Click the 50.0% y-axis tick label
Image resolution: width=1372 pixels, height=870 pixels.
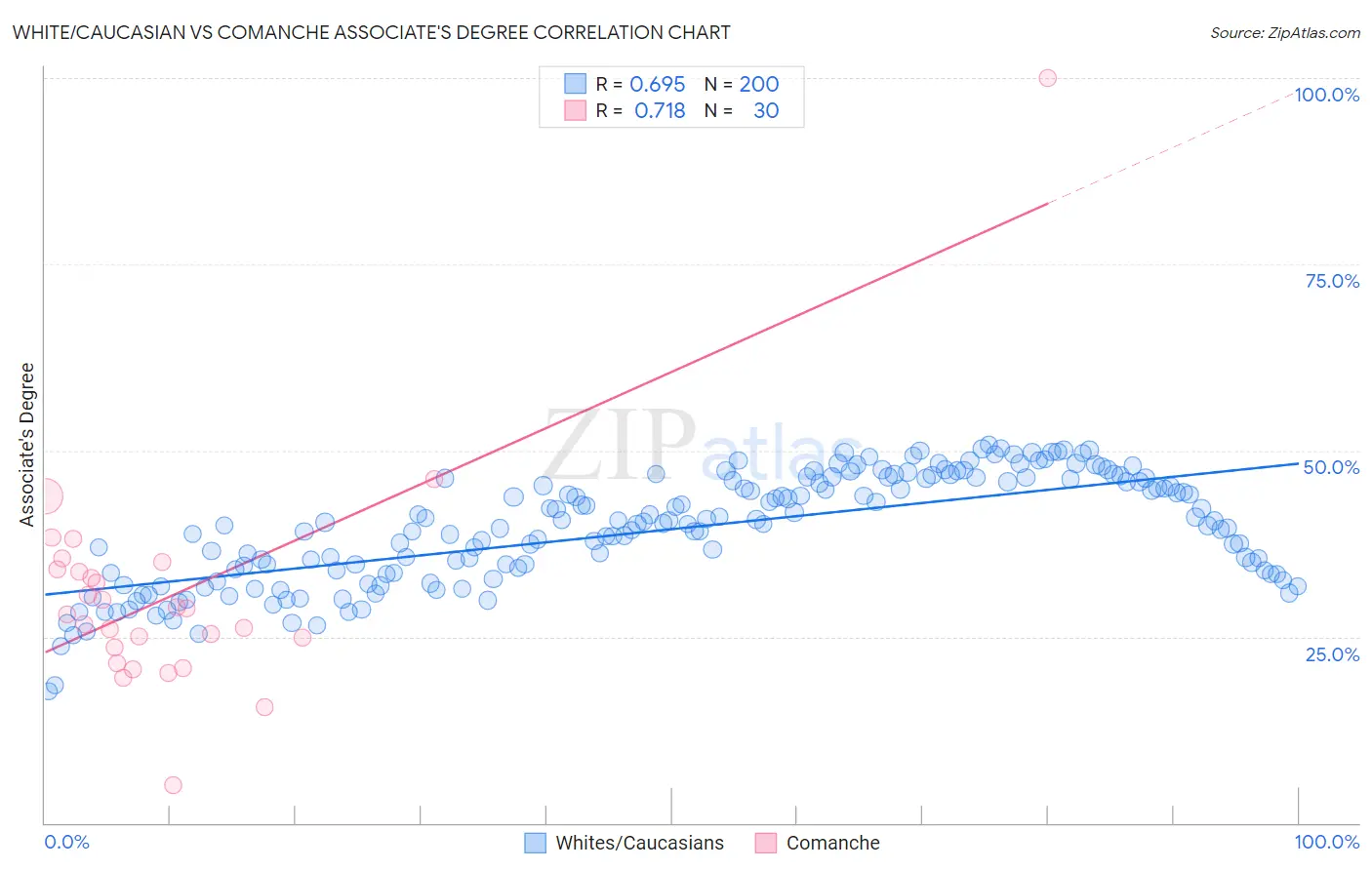1332,467
